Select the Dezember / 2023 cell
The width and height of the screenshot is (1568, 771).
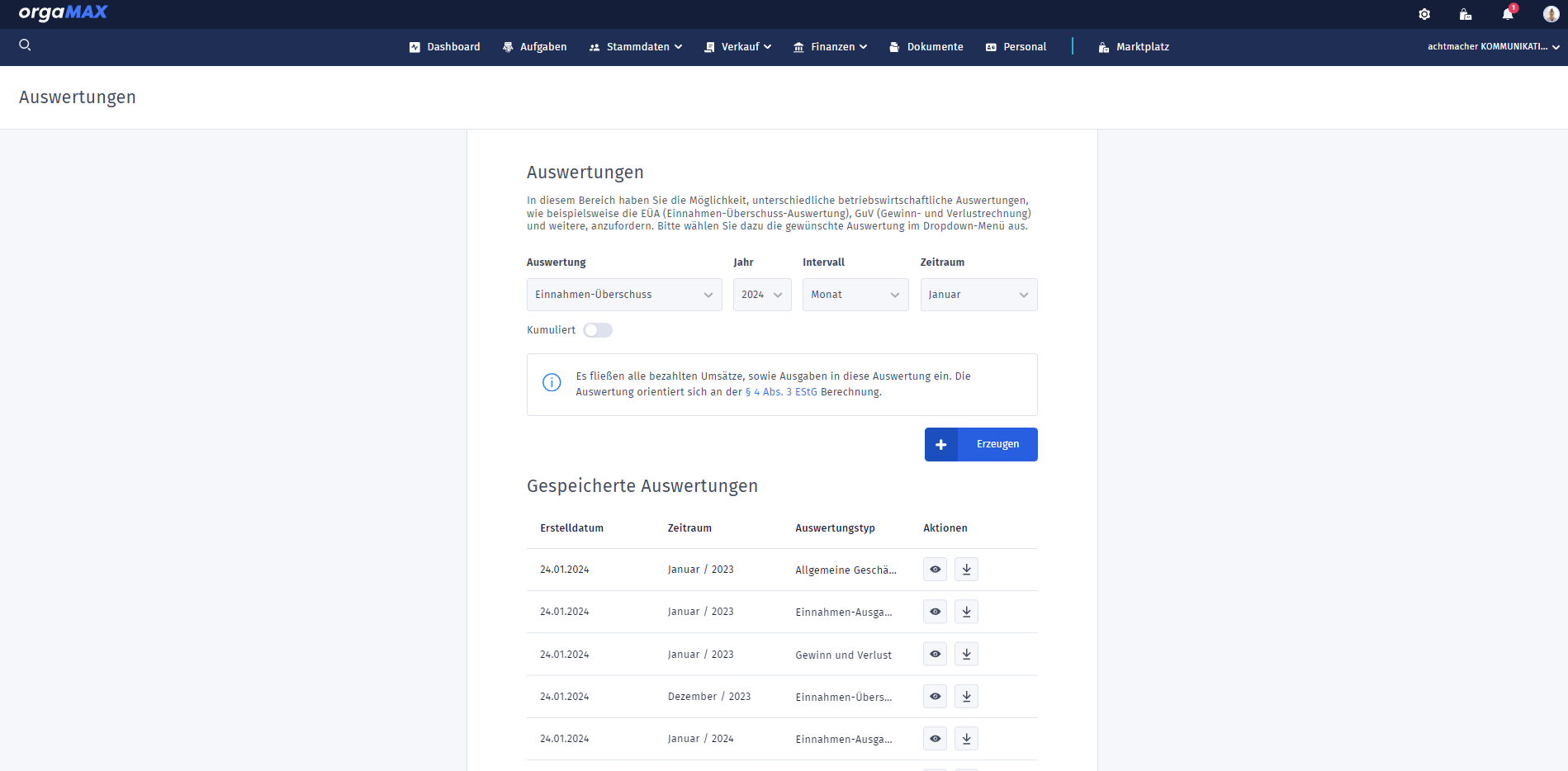pyautogui.click(x=709, y=697)
